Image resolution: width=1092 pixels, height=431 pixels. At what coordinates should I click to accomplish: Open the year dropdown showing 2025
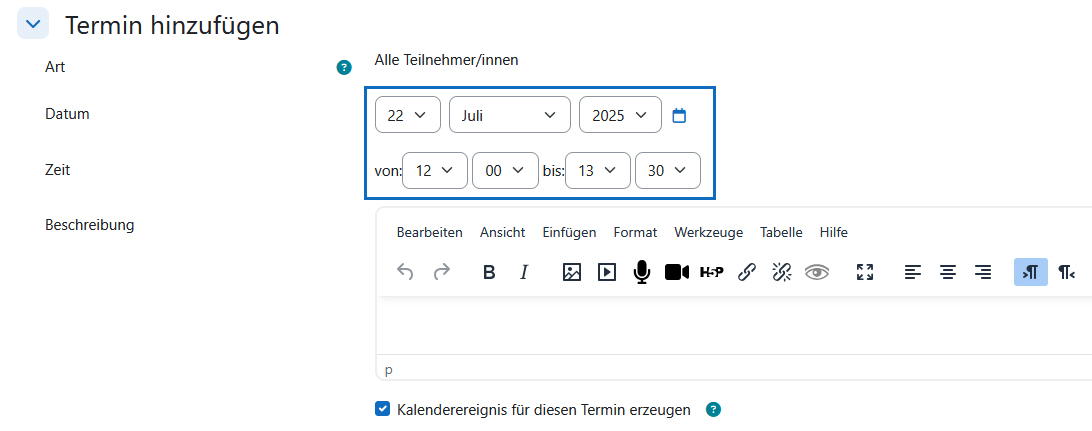click(x=621, y=115)
